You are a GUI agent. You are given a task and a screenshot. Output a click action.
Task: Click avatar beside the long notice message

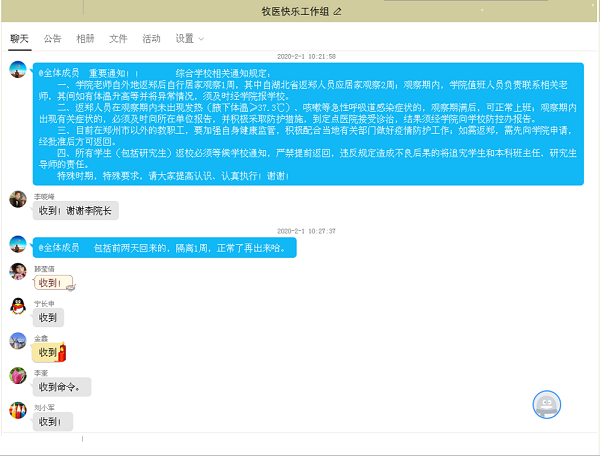coord(17,71)
